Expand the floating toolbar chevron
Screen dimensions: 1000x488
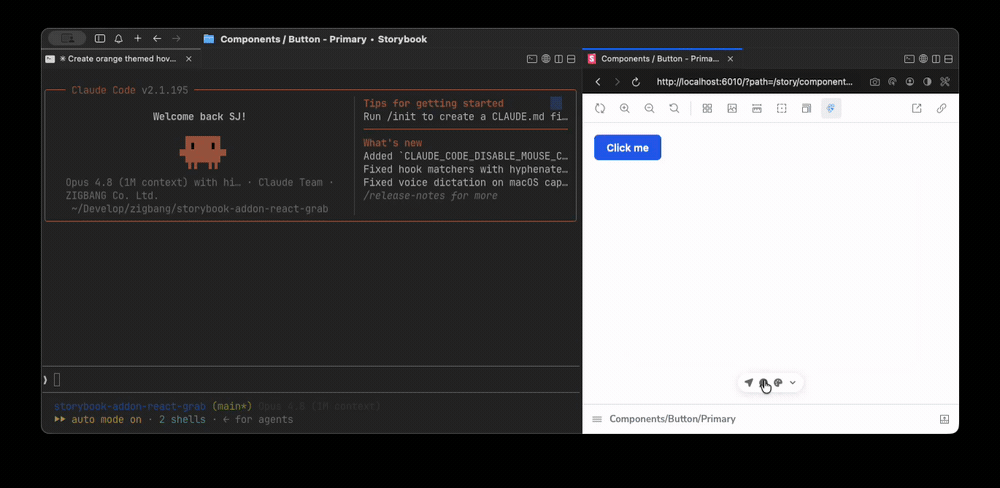point(793,383)
